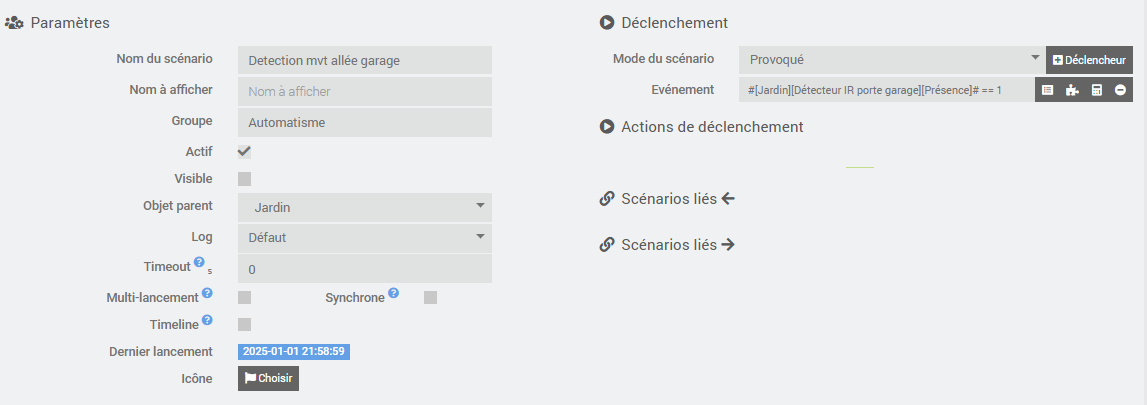Uncheck the Actif checkbox

coord(244,152)
